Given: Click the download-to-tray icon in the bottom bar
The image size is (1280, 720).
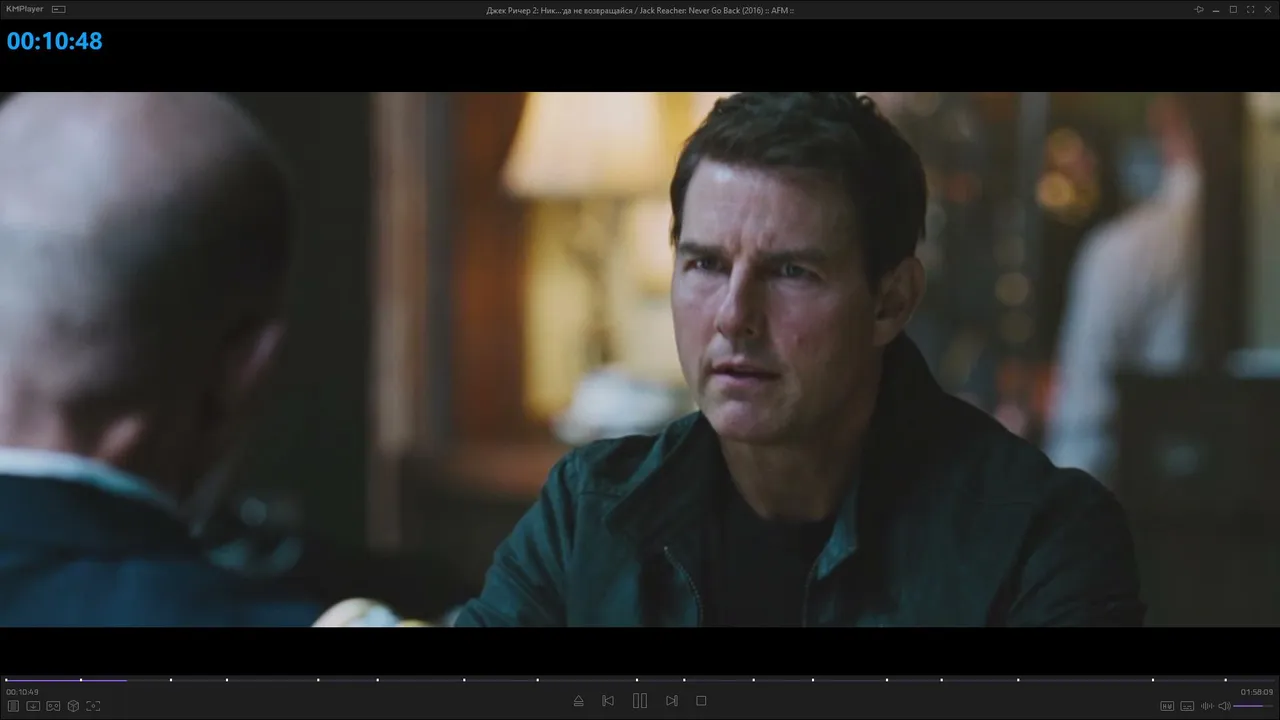Looking at the screenshot, I should [33, 706].
